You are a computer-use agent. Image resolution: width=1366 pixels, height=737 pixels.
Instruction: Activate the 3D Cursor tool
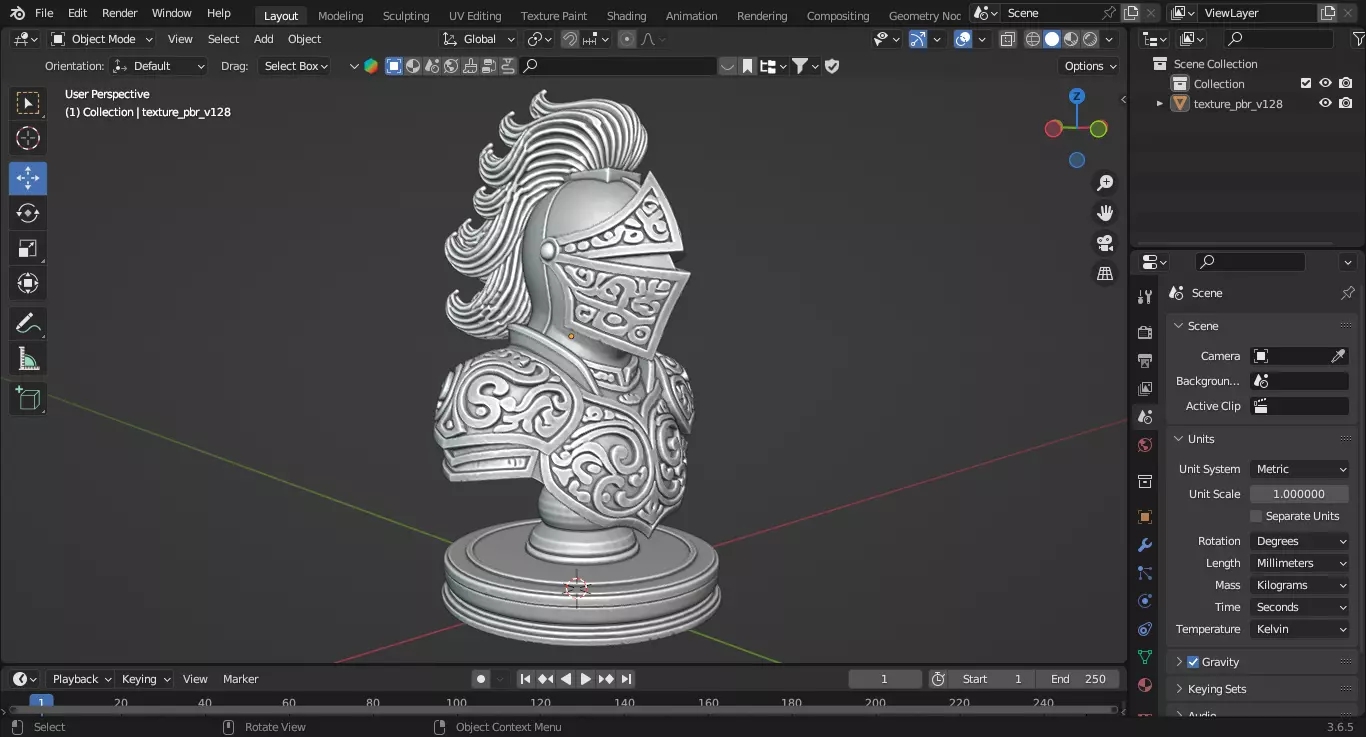click(28, 139)
